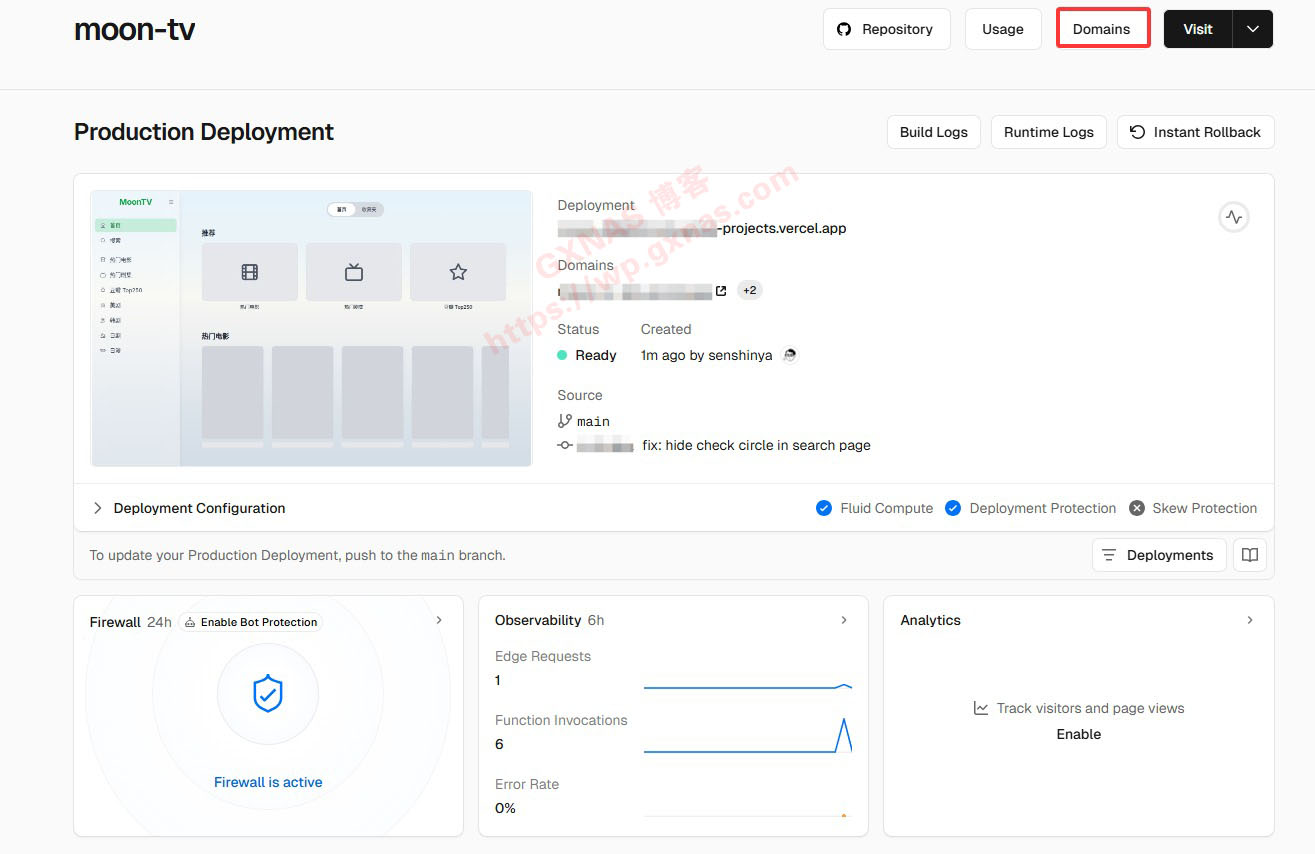Open Runtime Logs

point(1048,132)
